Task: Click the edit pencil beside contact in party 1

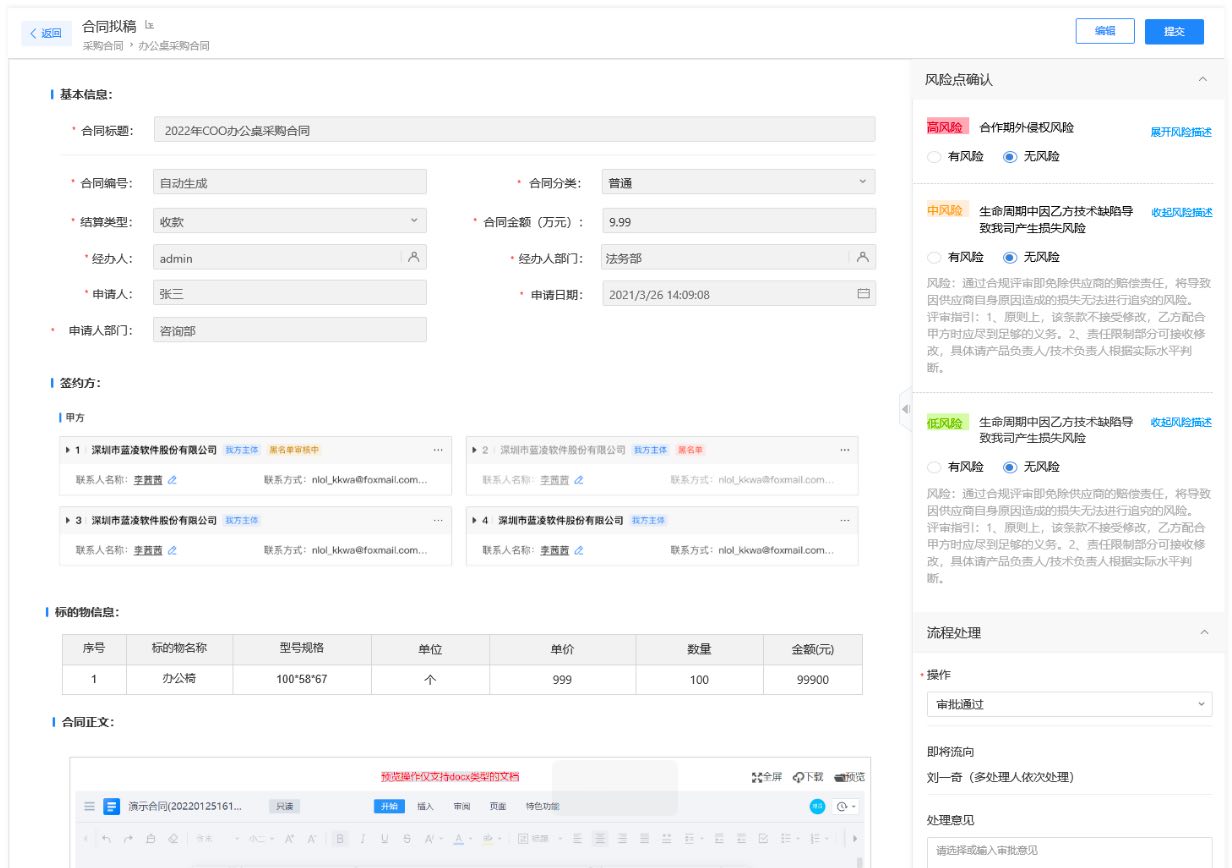Action: (172, 480)
